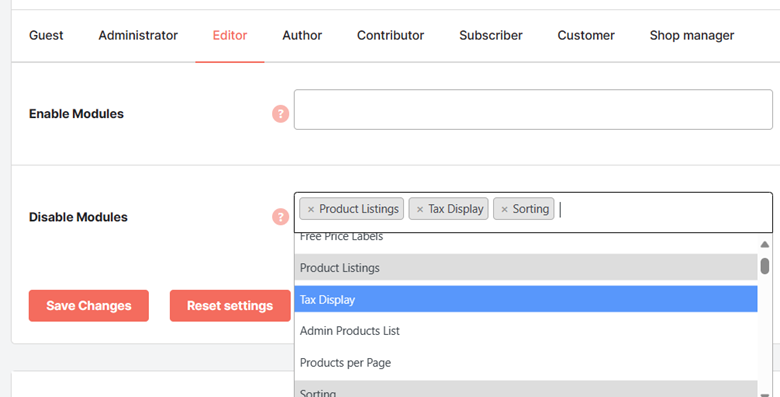The image size is (780, 397).
Task: Focus the Enable Modules input field
Action: (533, 110)
